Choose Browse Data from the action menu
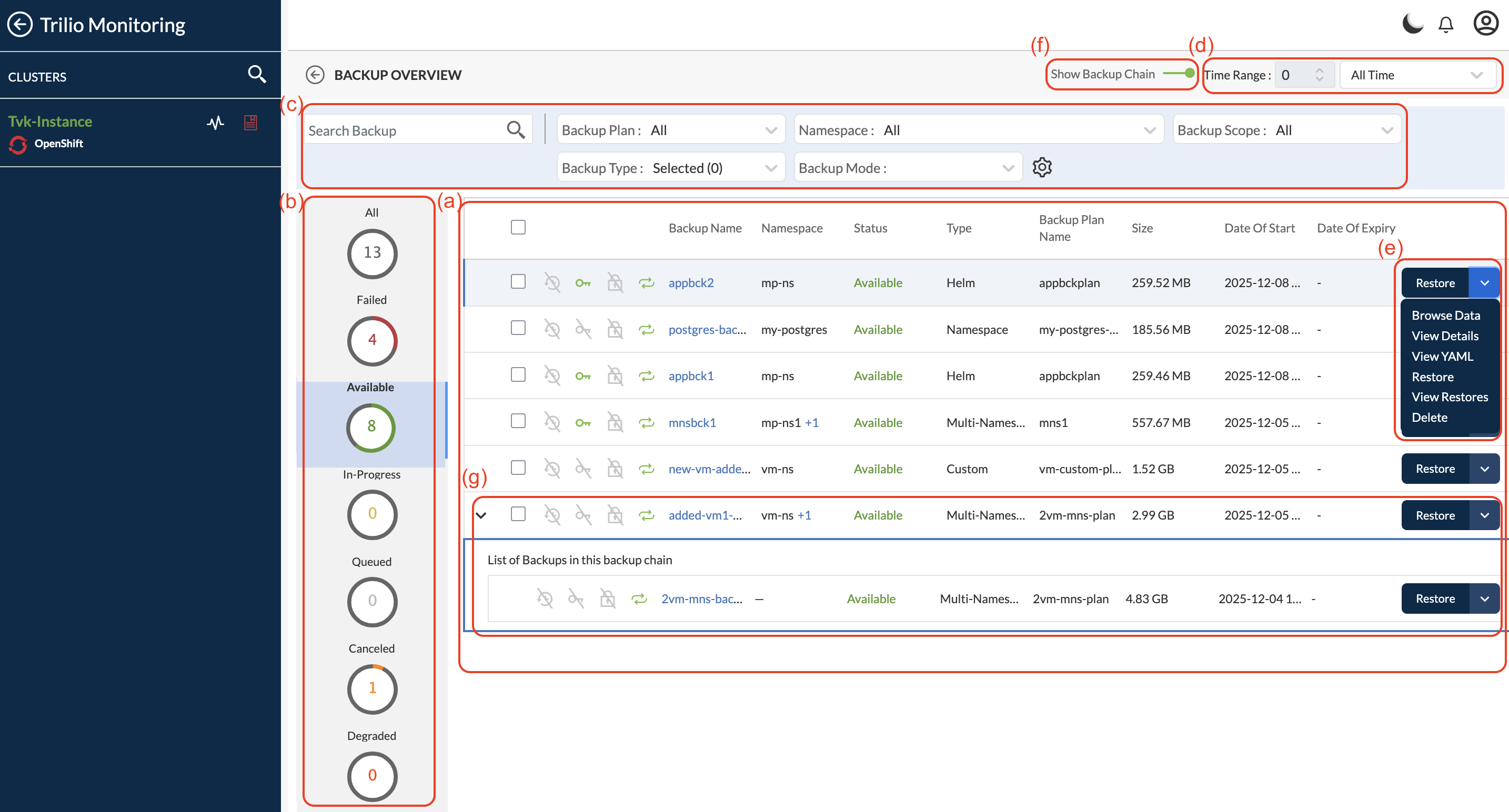This screenshot has height=812, width=1509. pyautogui.click(x=1445, y=315)
